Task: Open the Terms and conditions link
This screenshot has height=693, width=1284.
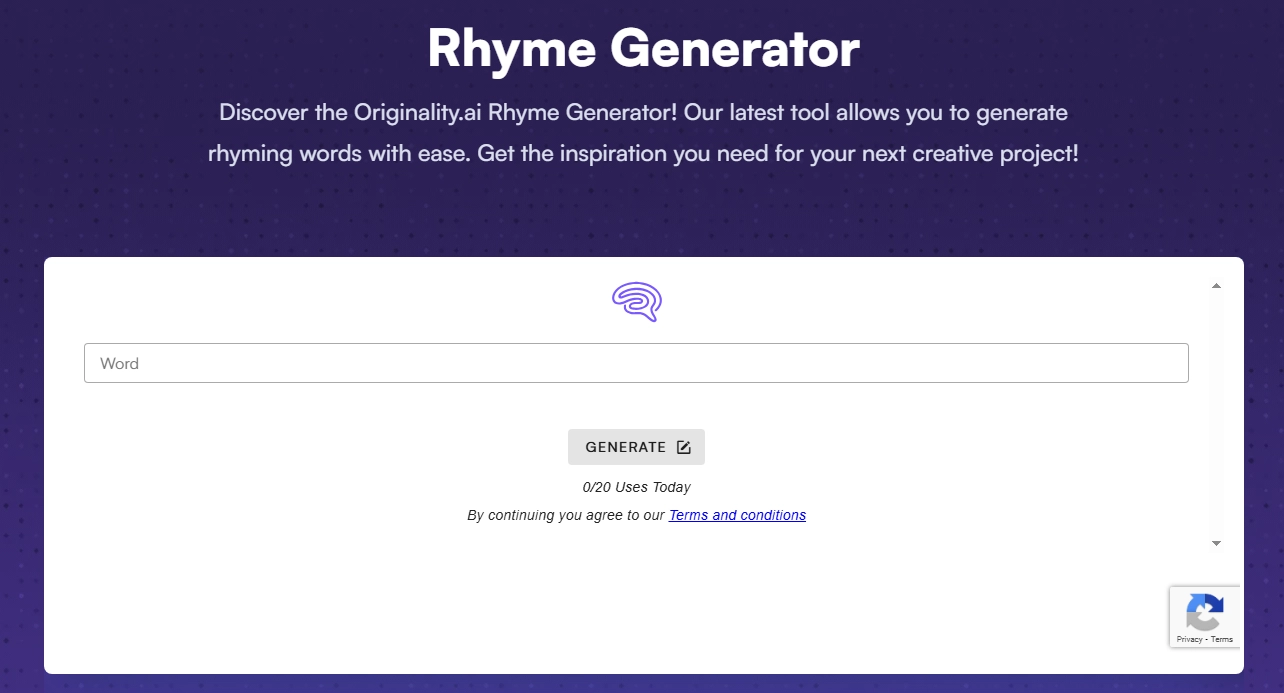Action: tap(737, 515)
